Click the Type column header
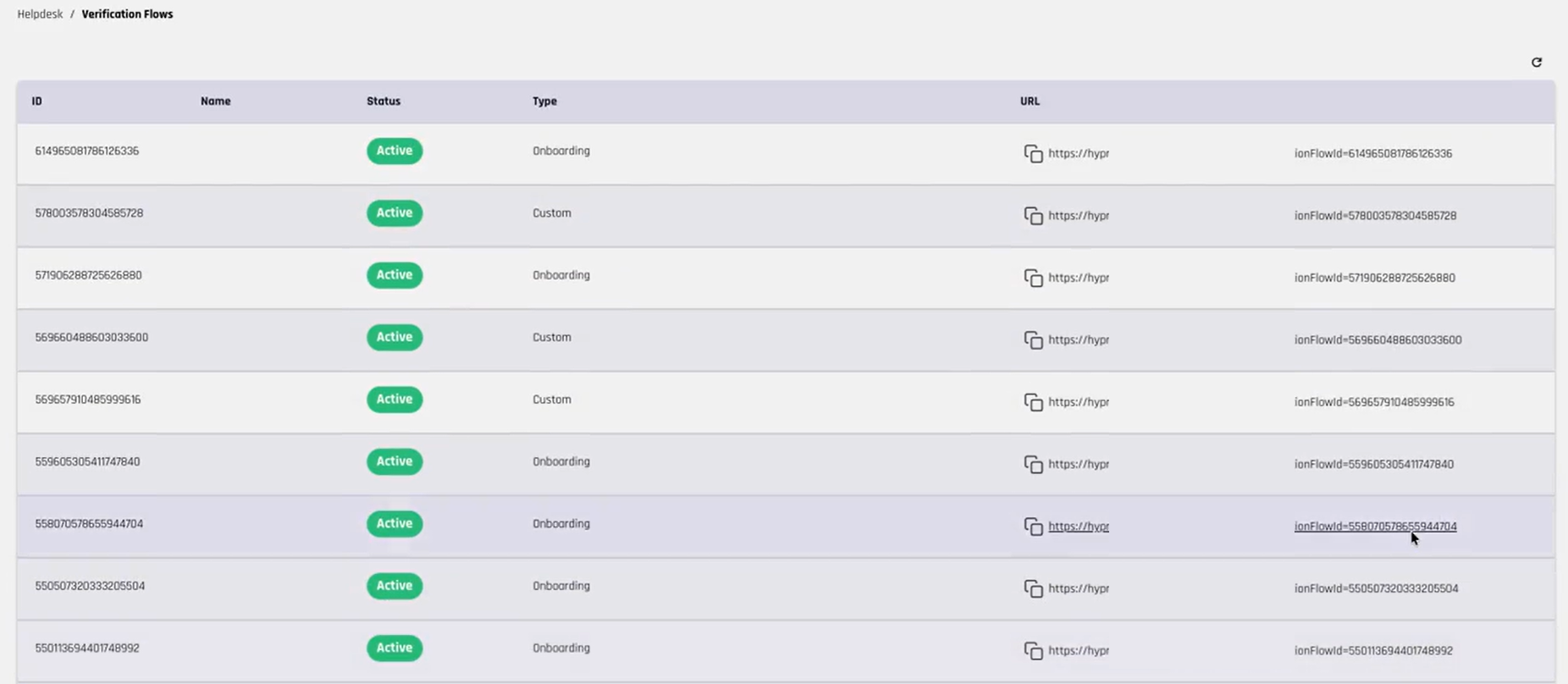1568x684 pixels. [x=544, y=101]
